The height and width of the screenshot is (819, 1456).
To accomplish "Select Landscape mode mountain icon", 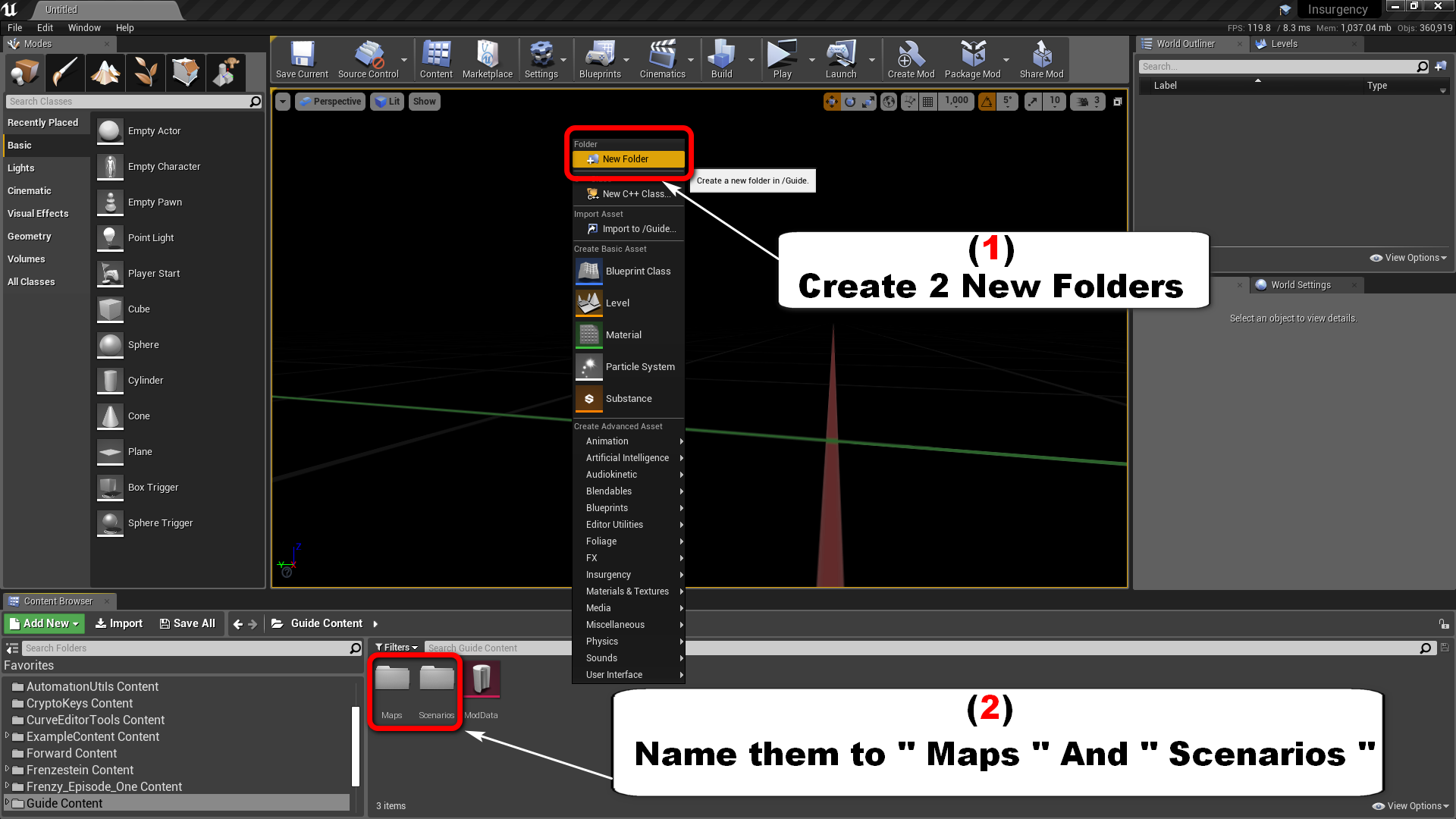I will pyautogui.click(x=105, y=73).
